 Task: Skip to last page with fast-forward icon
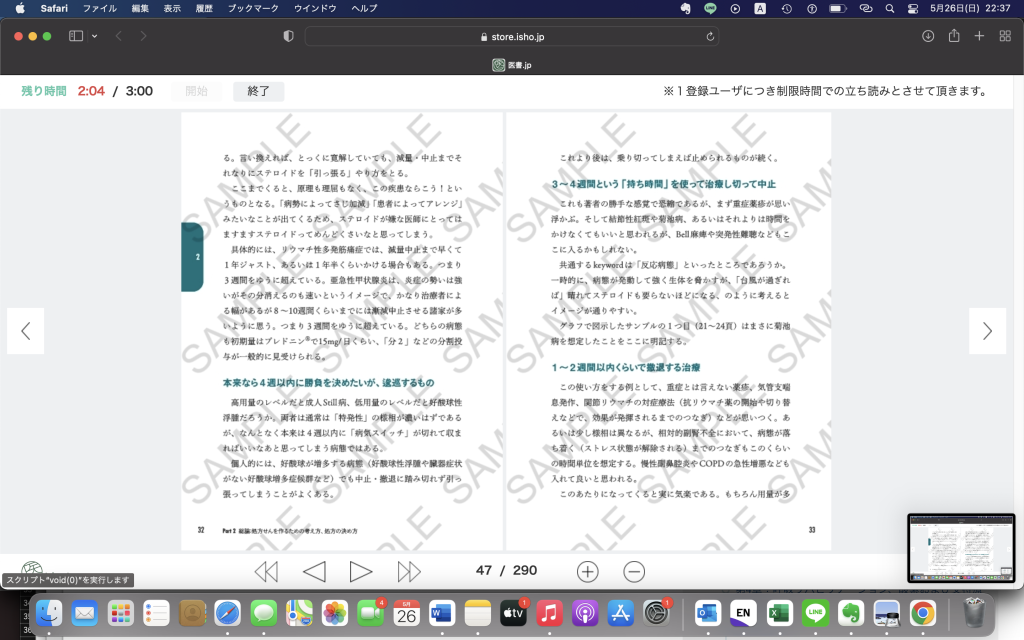click(x=409, y=571)
